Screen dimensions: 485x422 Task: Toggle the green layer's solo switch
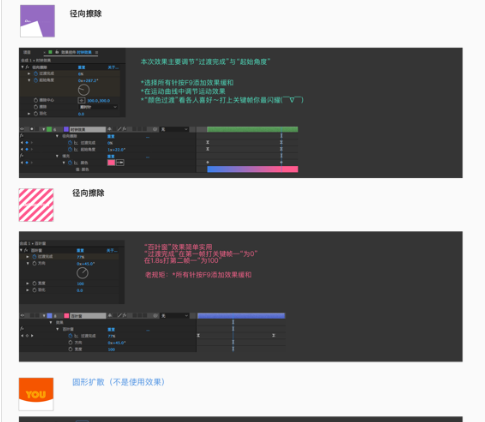coord(32,129)
